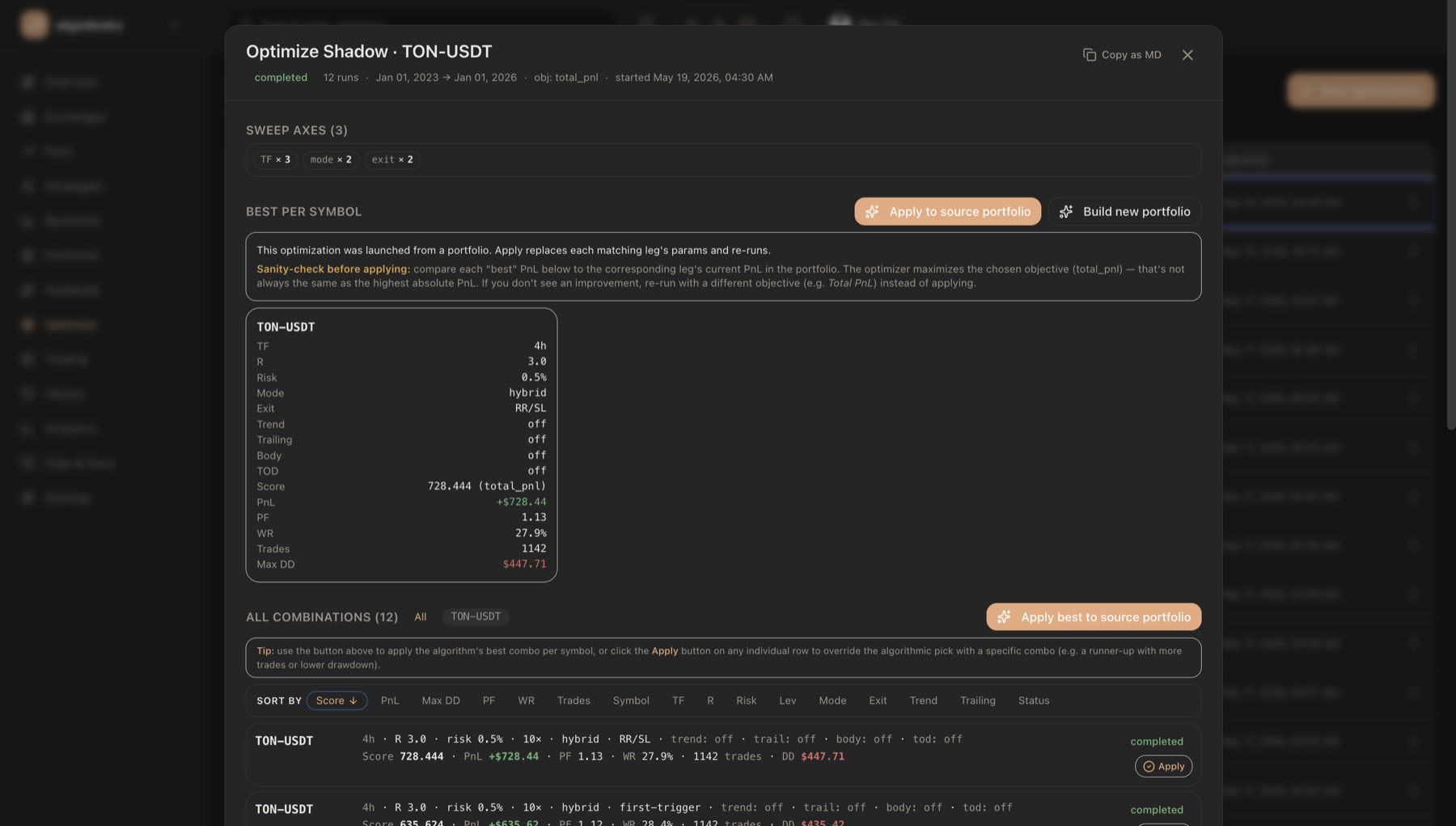Click the RR/SL Exit value in card
This screenshot has width=1456, height=826.
531,409
